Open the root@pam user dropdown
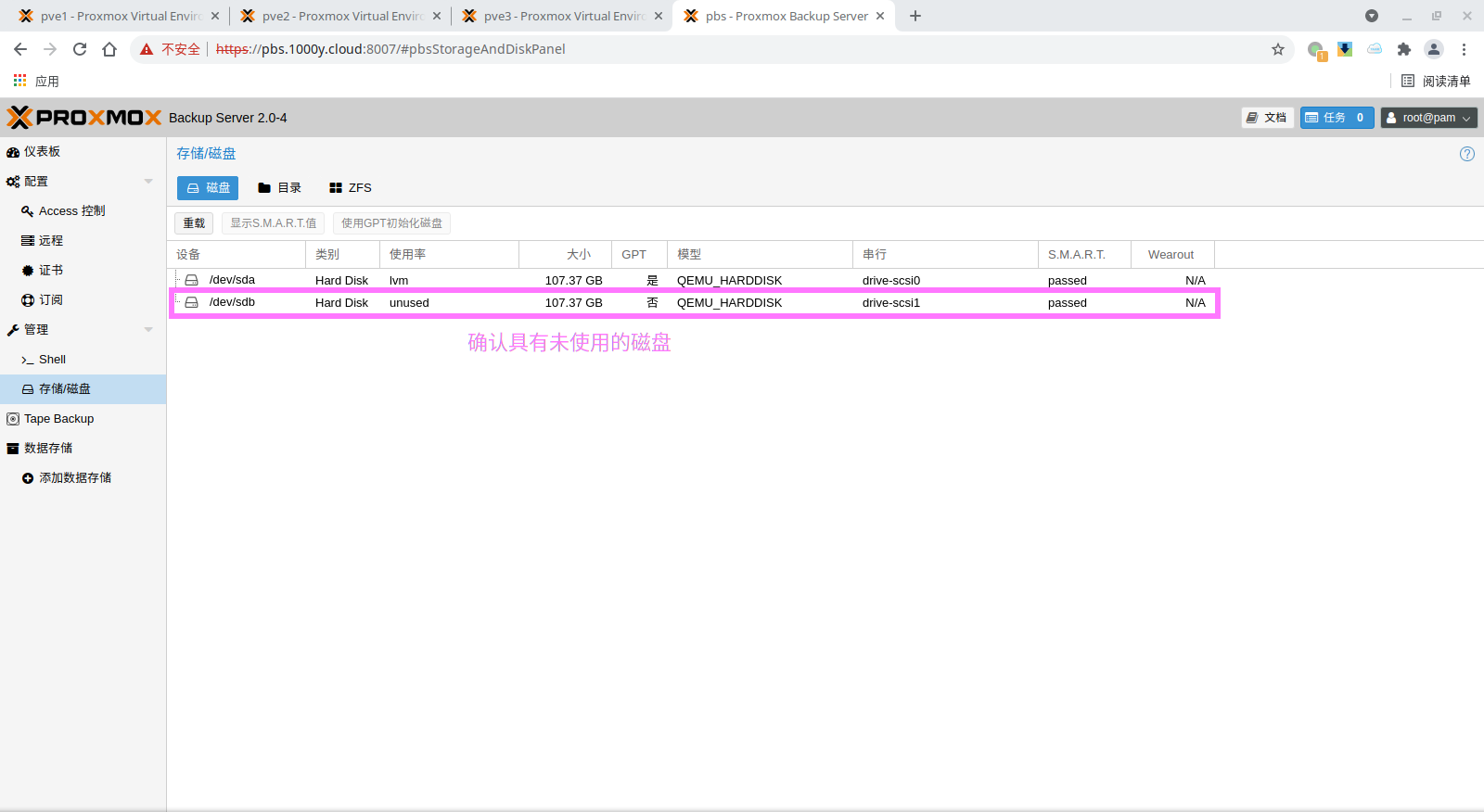The width and height of the screenshot is (1484, 812). coord(1428,118)
